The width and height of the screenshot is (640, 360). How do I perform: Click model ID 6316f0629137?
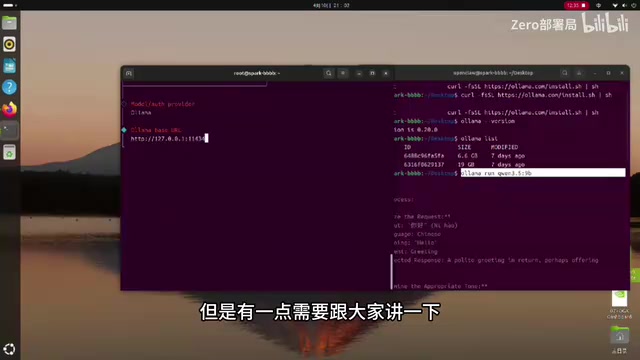pyautogui.click(x=424, y=164)
